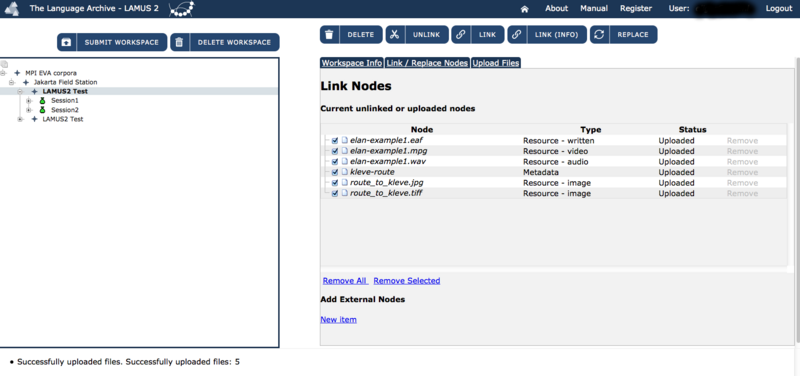This screenshot has width=800, height=376.
Task: Click the MPI EVA corpora star icon
Action: pos(17,73)
